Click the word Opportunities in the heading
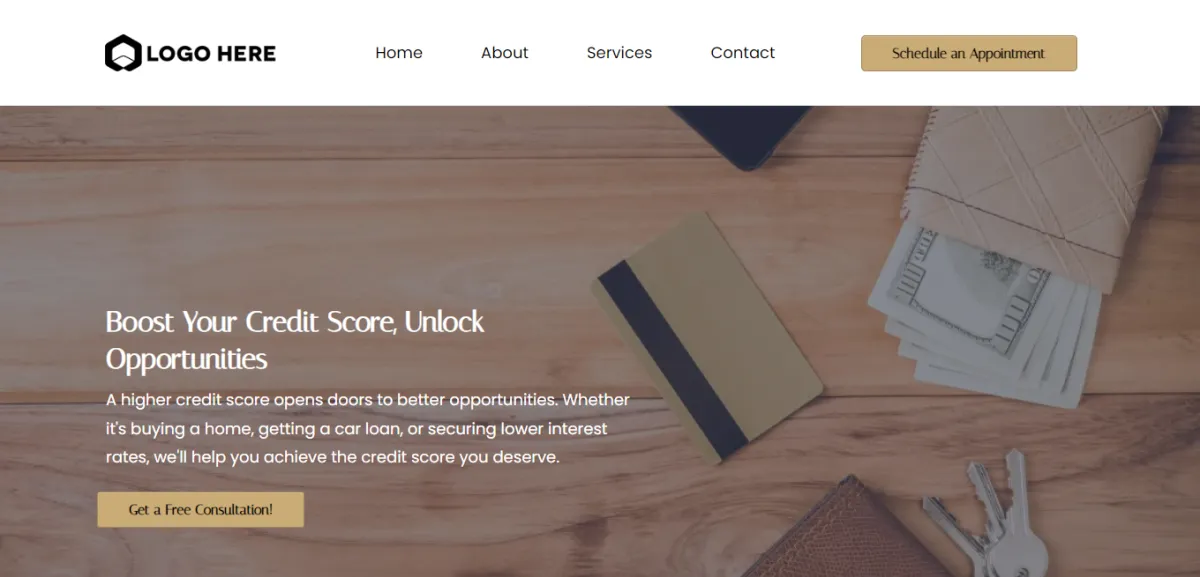1200x577 pixels. click(x=187, y=359)
